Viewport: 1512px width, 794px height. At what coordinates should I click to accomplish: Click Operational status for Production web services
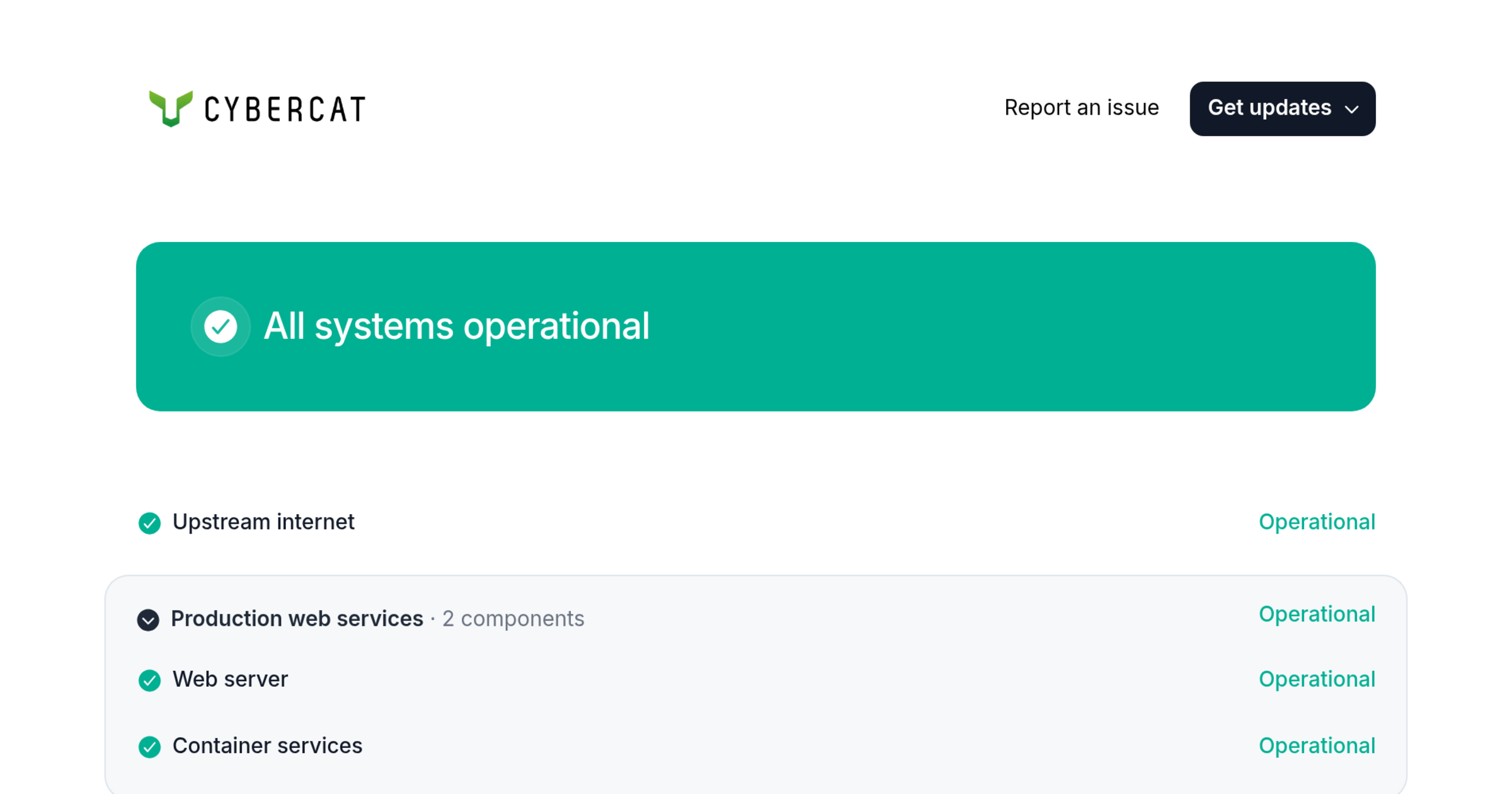pyautogui.click(x=1317, y=614)
